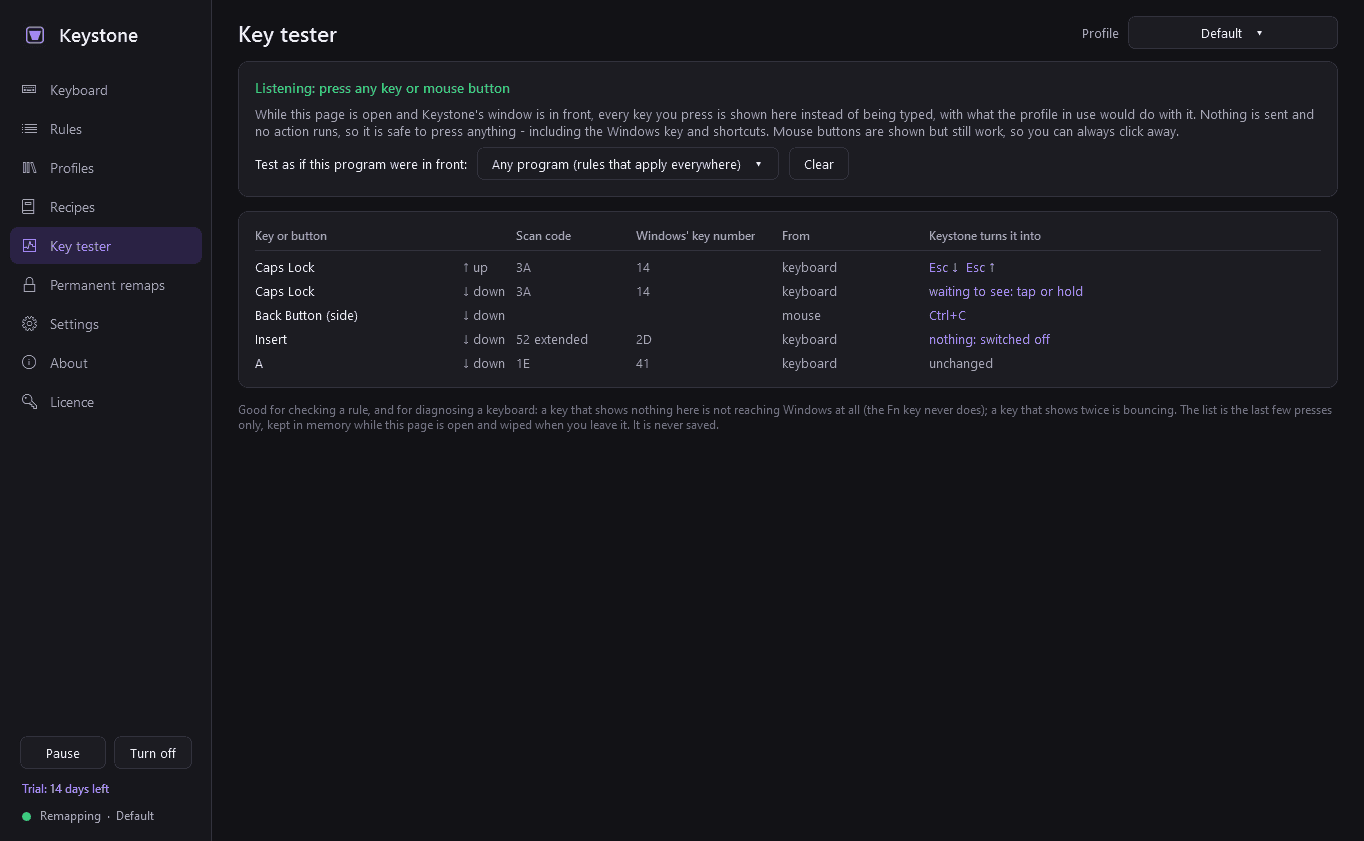Click the '2D' key number cell
The height and width of the screenshot is (841, 1364).
coord(644,340)
